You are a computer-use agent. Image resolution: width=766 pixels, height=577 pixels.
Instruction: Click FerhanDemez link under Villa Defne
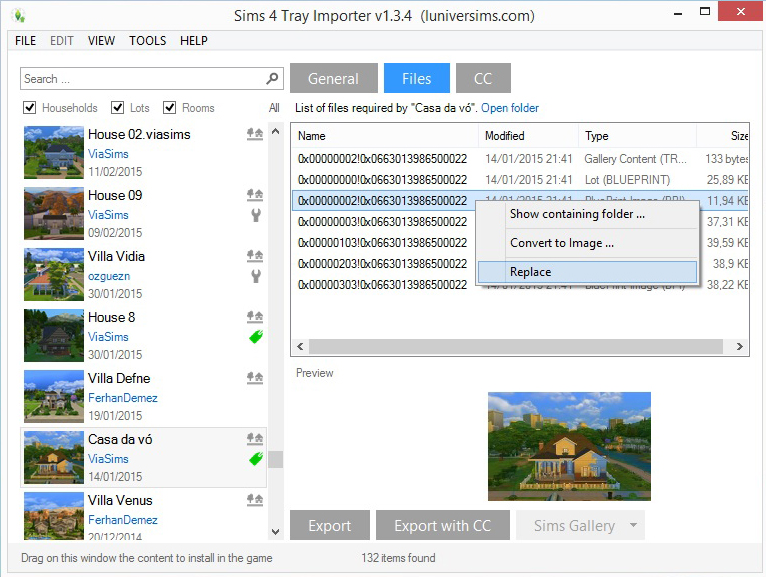click(123, 398)
